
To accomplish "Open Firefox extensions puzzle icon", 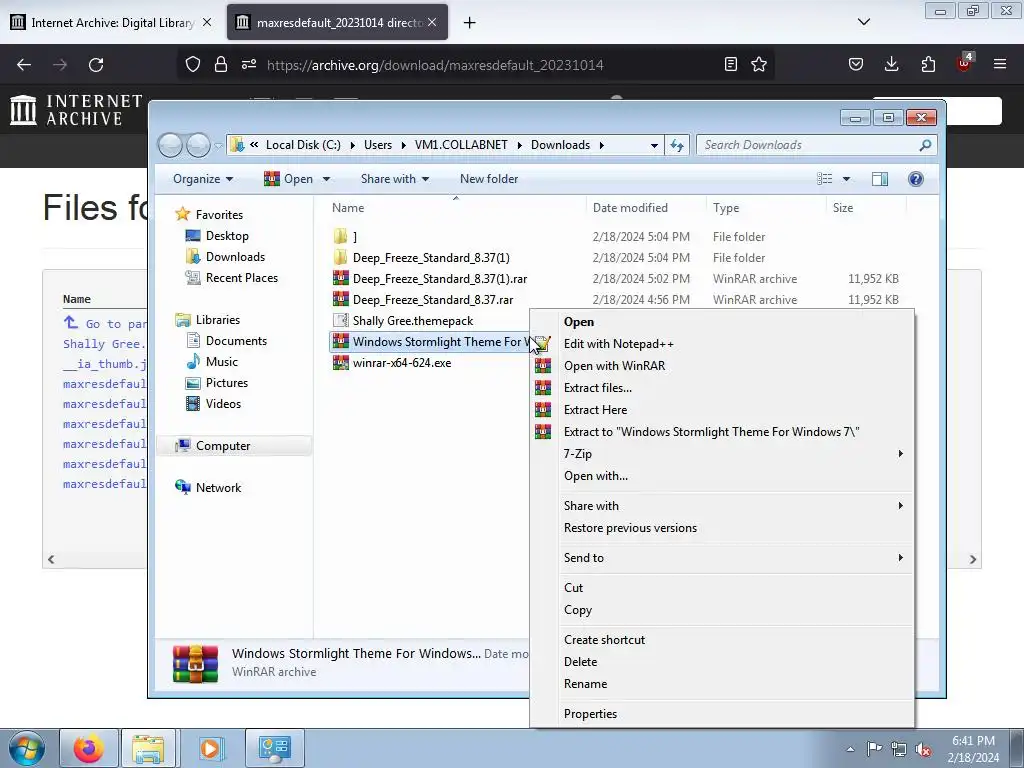I will [928, 64].
